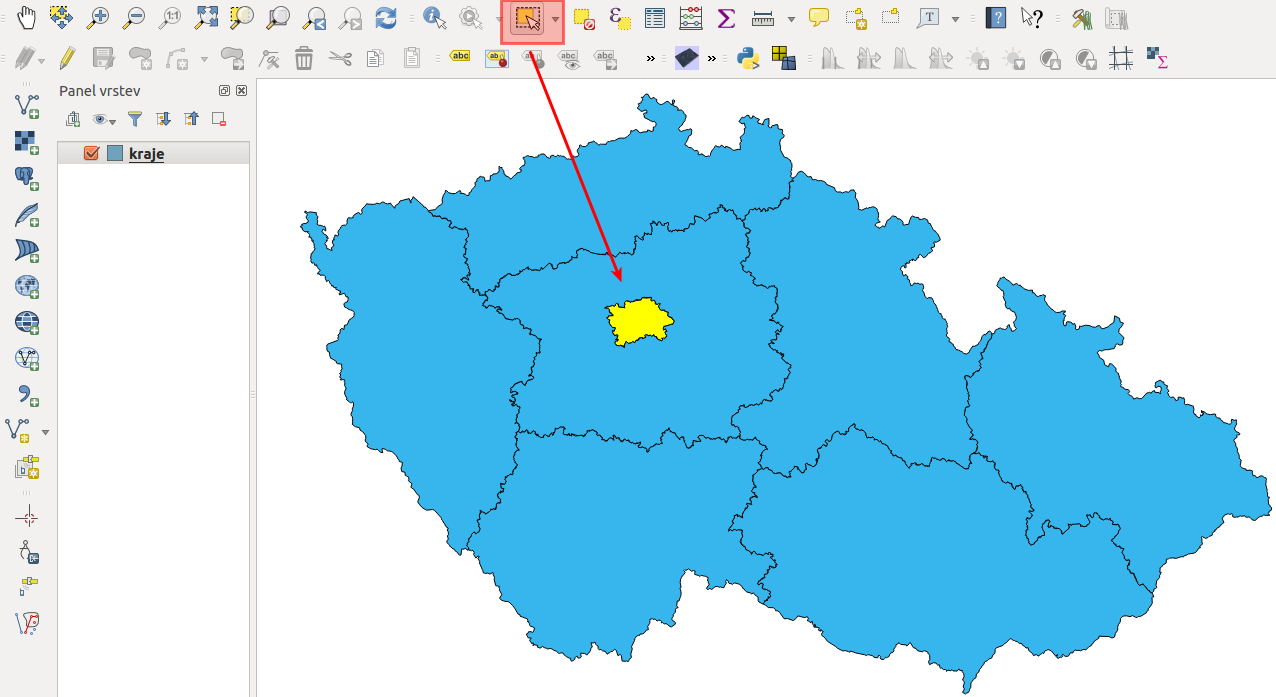Click Add Group icon in layers panel
Screen dimensions: 1276x697
point(73,119)
